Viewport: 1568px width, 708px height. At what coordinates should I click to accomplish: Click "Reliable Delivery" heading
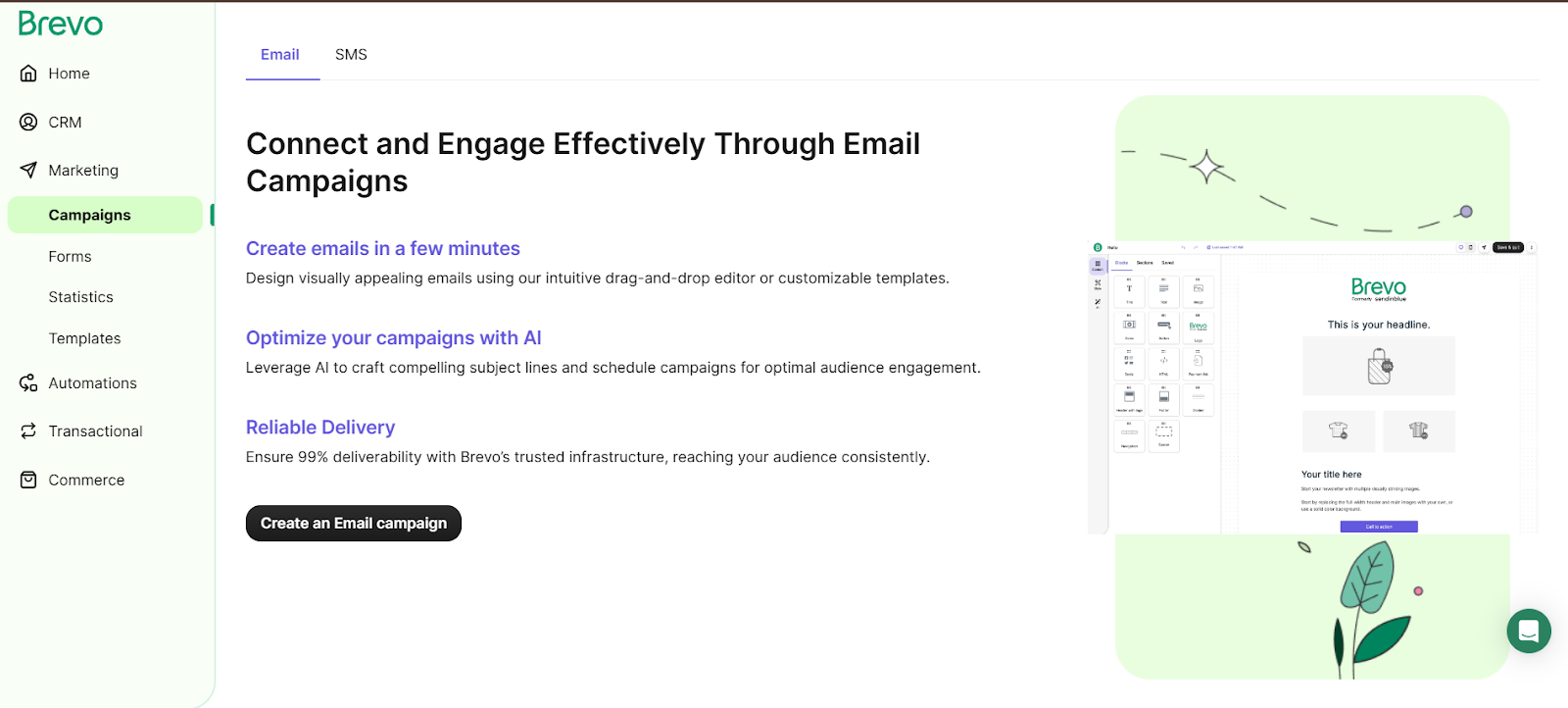[320, 427]
